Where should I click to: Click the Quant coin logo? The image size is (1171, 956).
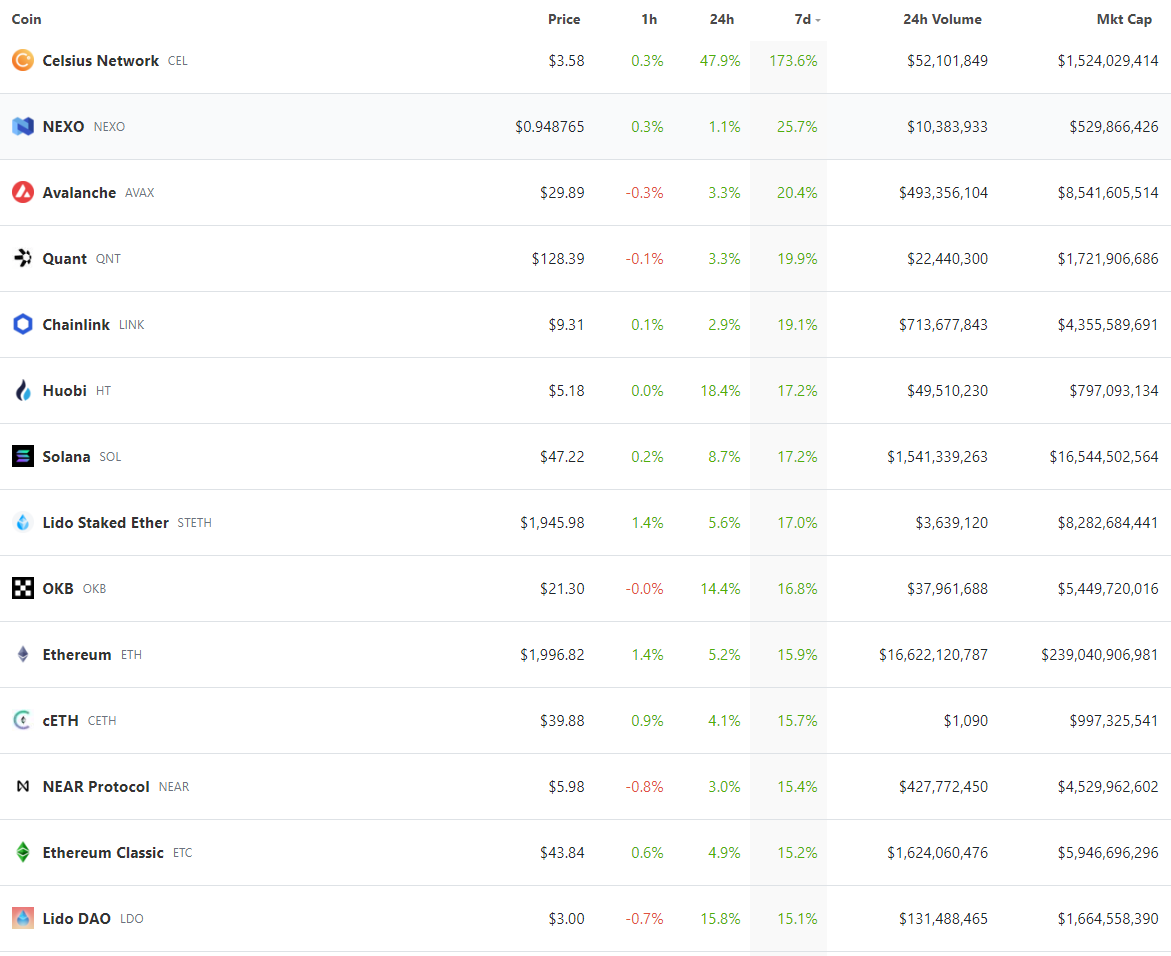coord(23,258)
